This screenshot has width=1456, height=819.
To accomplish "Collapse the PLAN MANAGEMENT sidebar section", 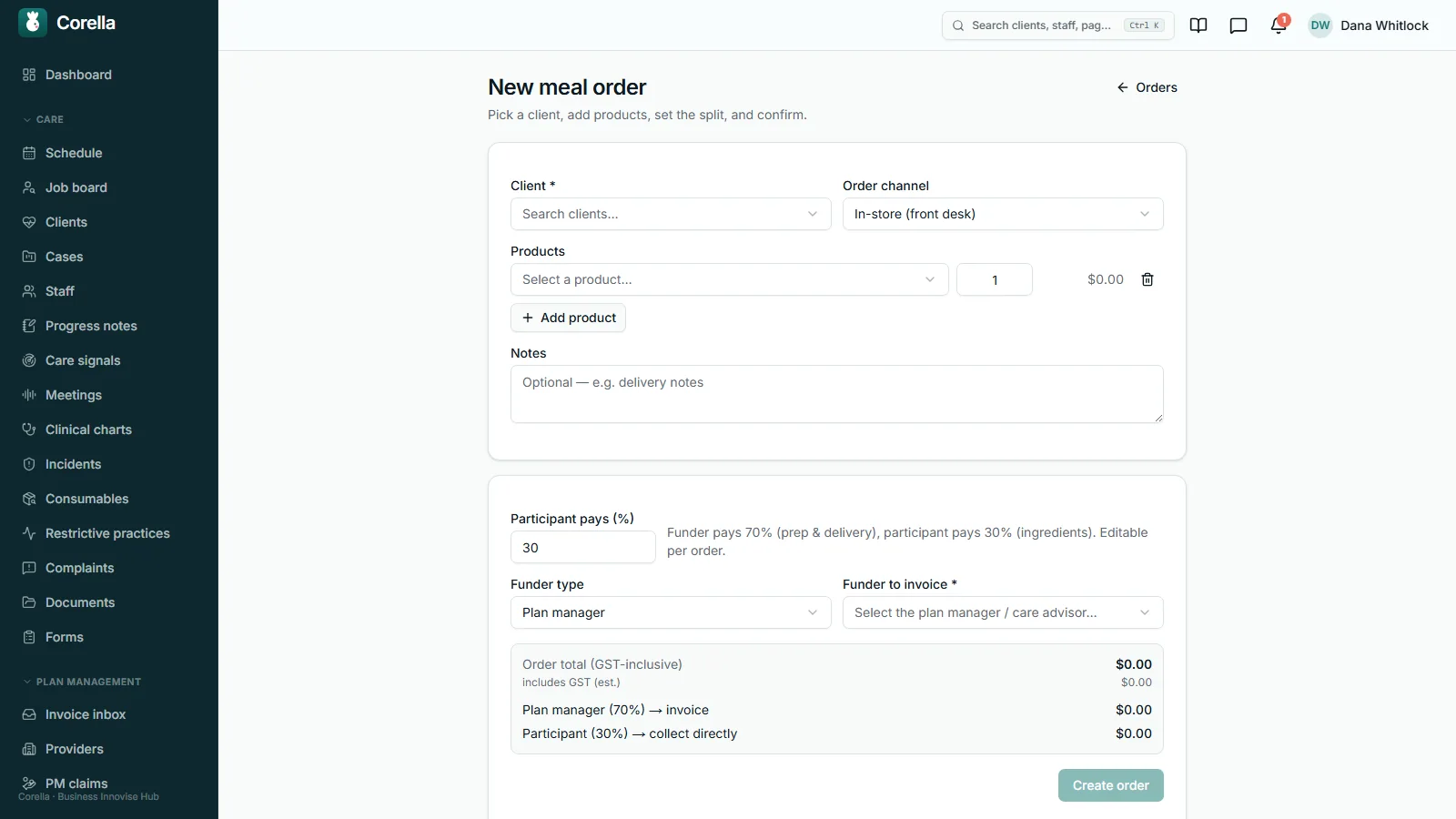I will (x=82, y=682).
